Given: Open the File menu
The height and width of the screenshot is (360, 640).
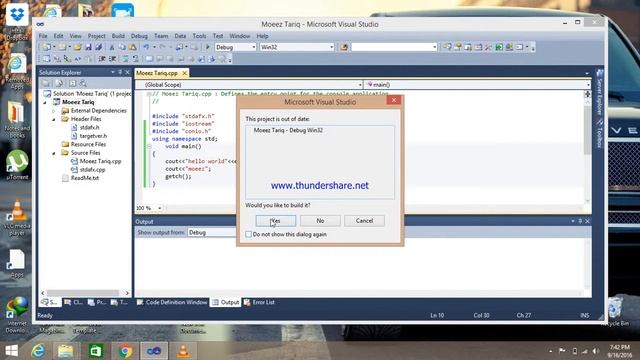Looking at the screenshot, I should (43, 36).
